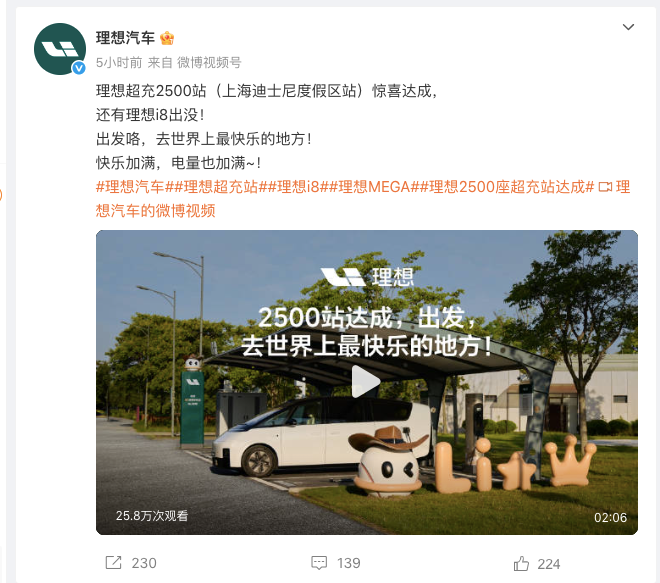660x583 pixels.
Task: Click the repost count 230
Action: tap(144, 563)
